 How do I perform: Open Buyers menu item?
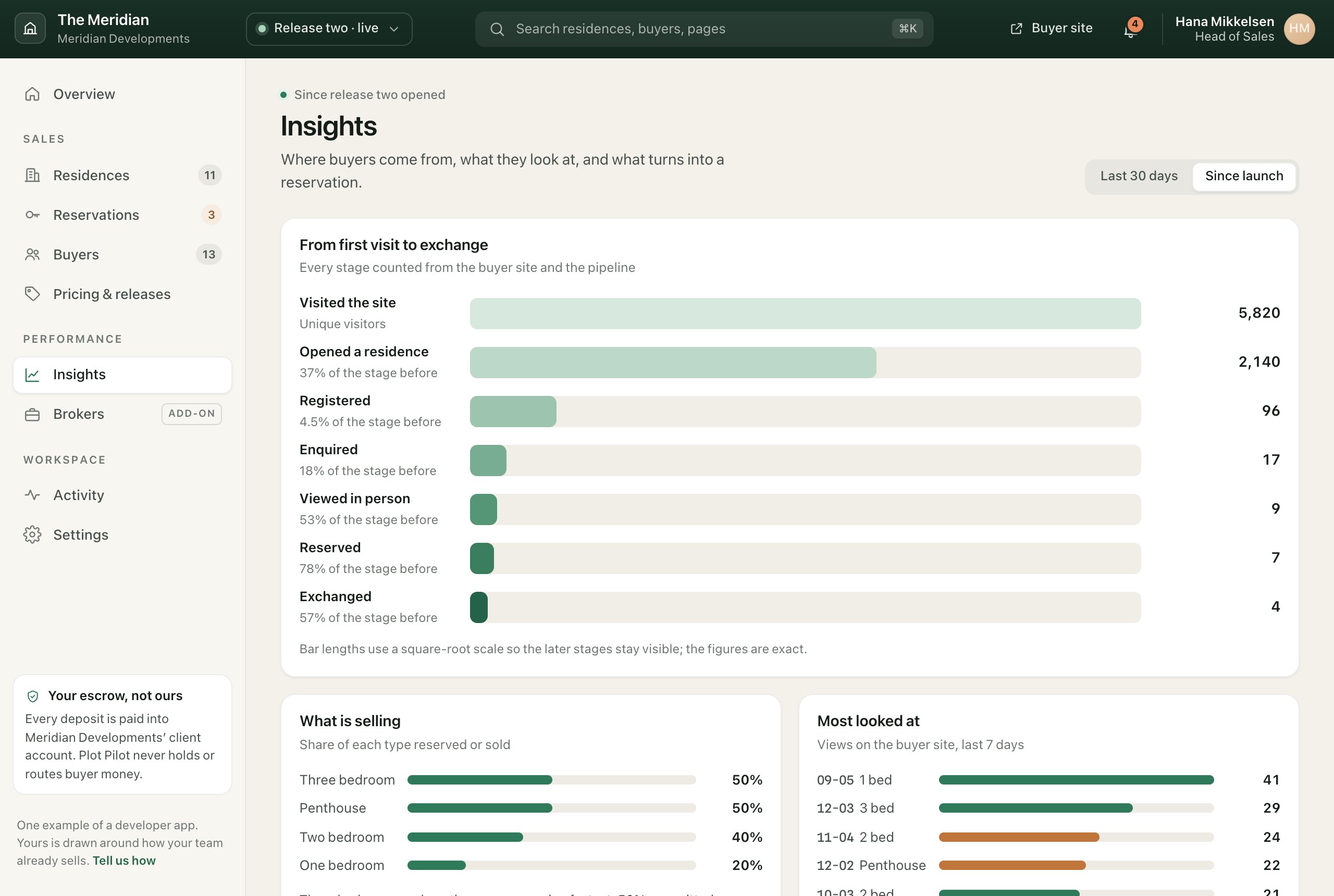[122, 255]
